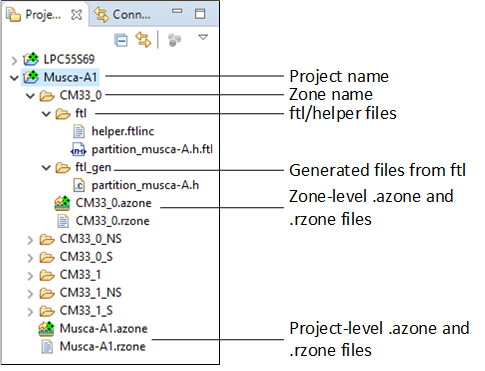Select CM33_0.rzone file name

coord(112,221)
